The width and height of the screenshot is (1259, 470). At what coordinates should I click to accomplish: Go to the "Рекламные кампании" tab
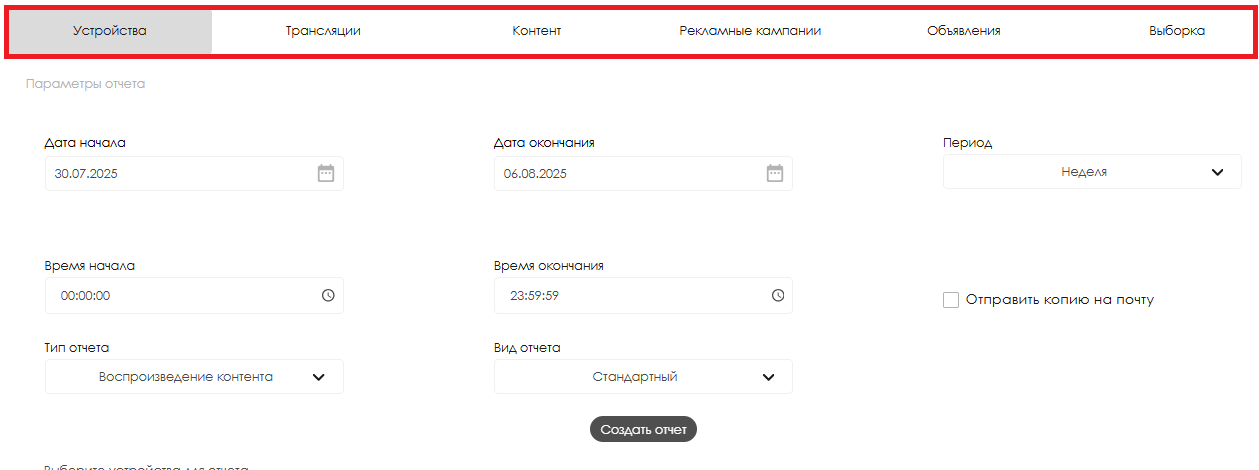pyautogui.click(x=750, y=31)
